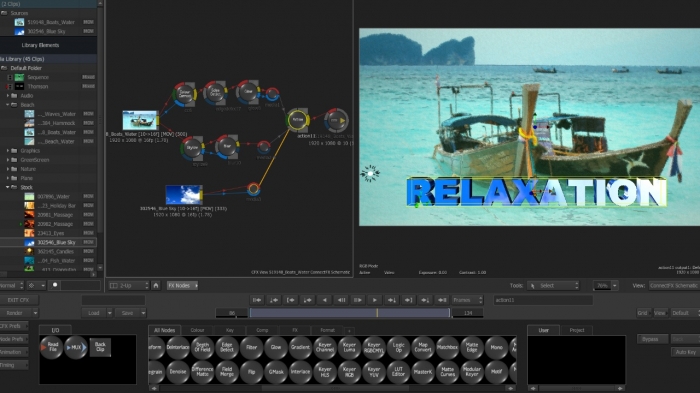Toggle the Grid button on
Screen dimensions: 700x393
[x=642, y=313]
